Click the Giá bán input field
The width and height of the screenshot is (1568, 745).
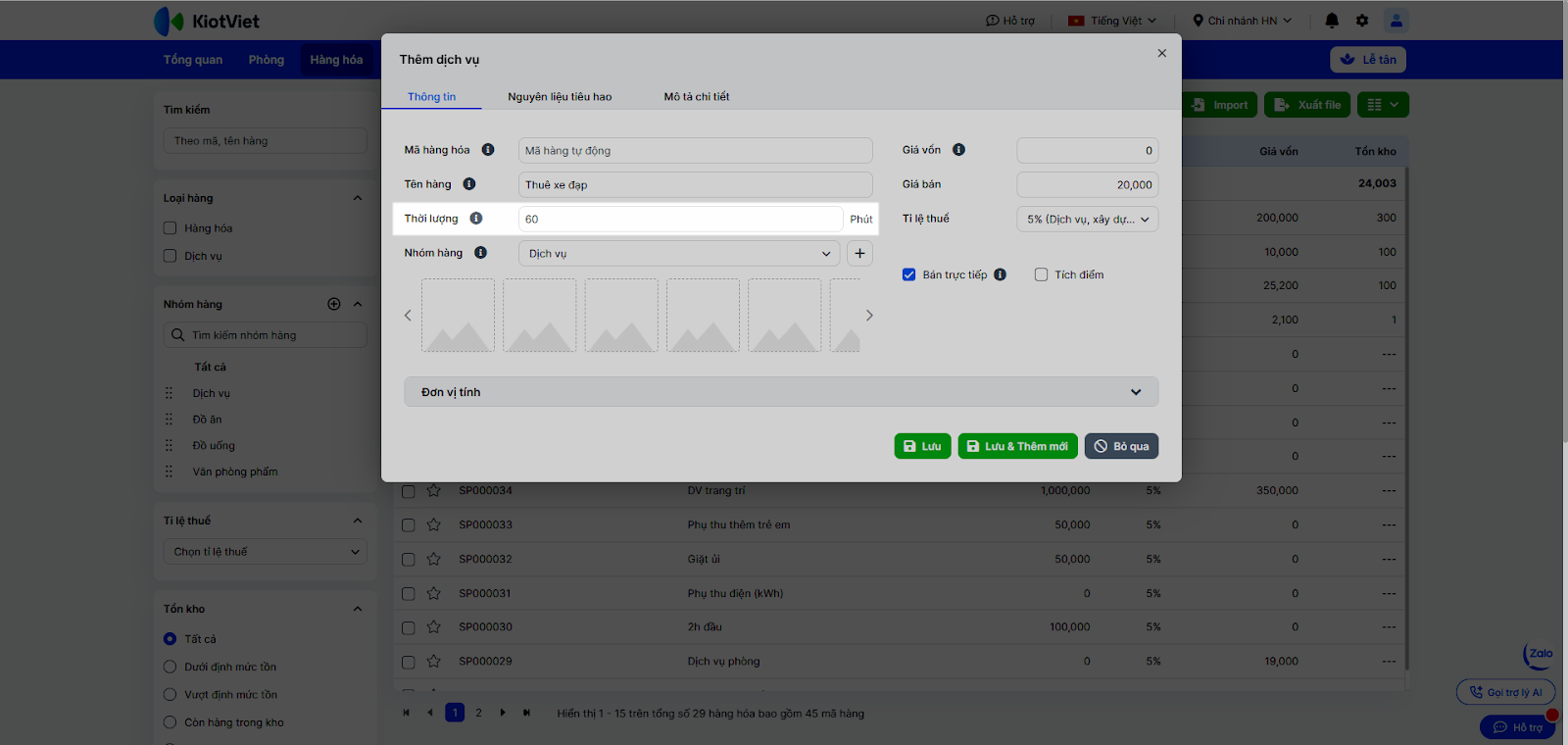[x=1087, y=185]
